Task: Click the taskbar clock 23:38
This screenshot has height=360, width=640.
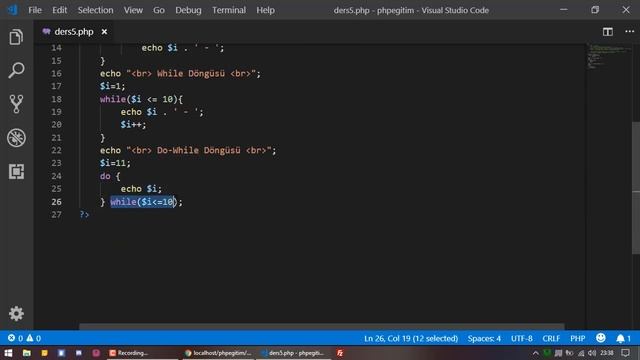Action: (x=607, y=353)
